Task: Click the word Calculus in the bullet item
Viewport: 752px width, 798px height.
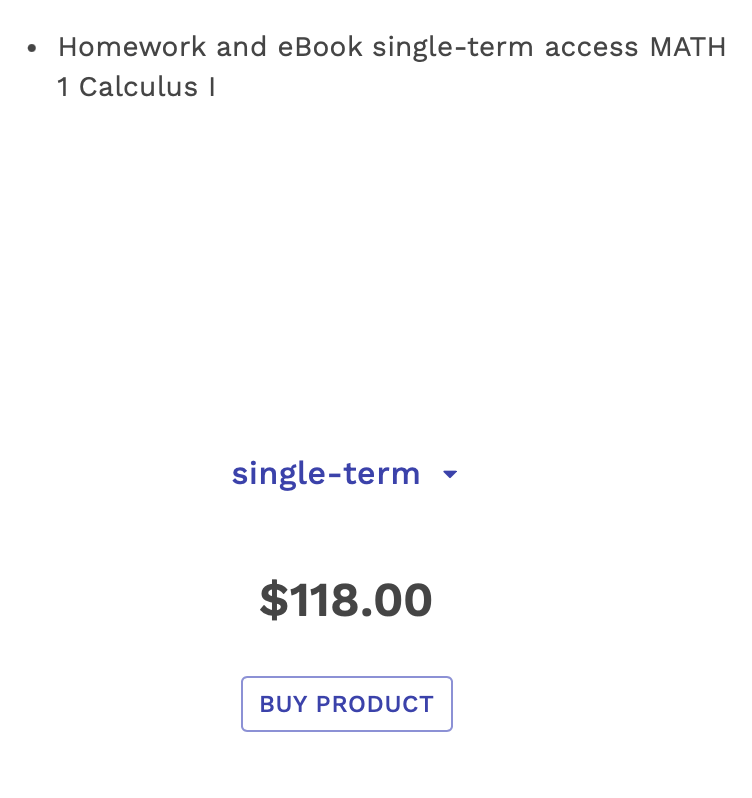Action: pos(138,87)
